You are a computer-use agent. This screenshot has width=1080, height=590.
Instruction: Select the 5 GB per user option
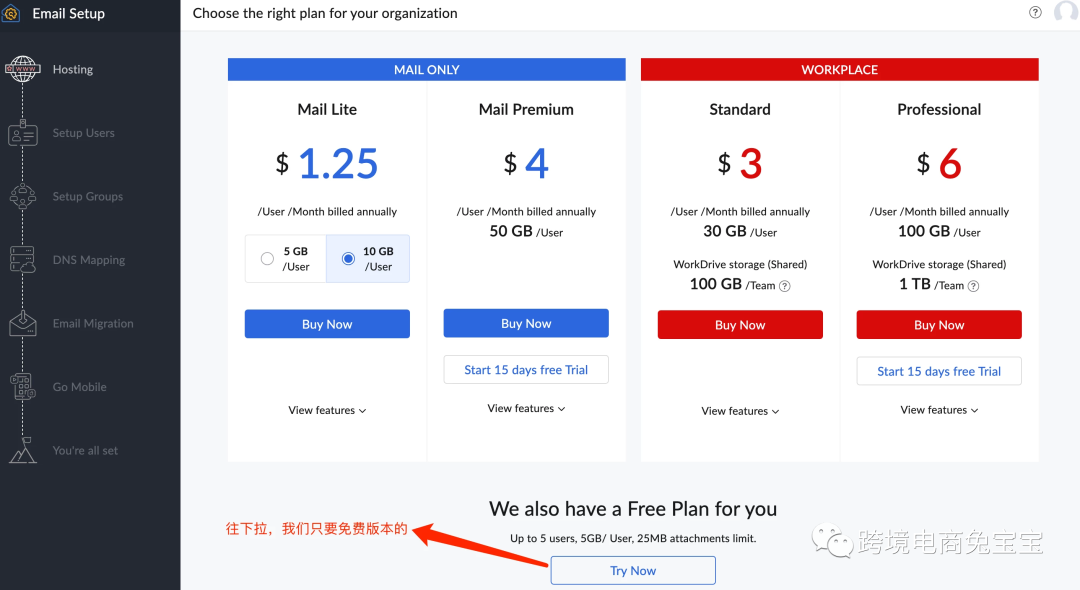click(x=267, y=259)
